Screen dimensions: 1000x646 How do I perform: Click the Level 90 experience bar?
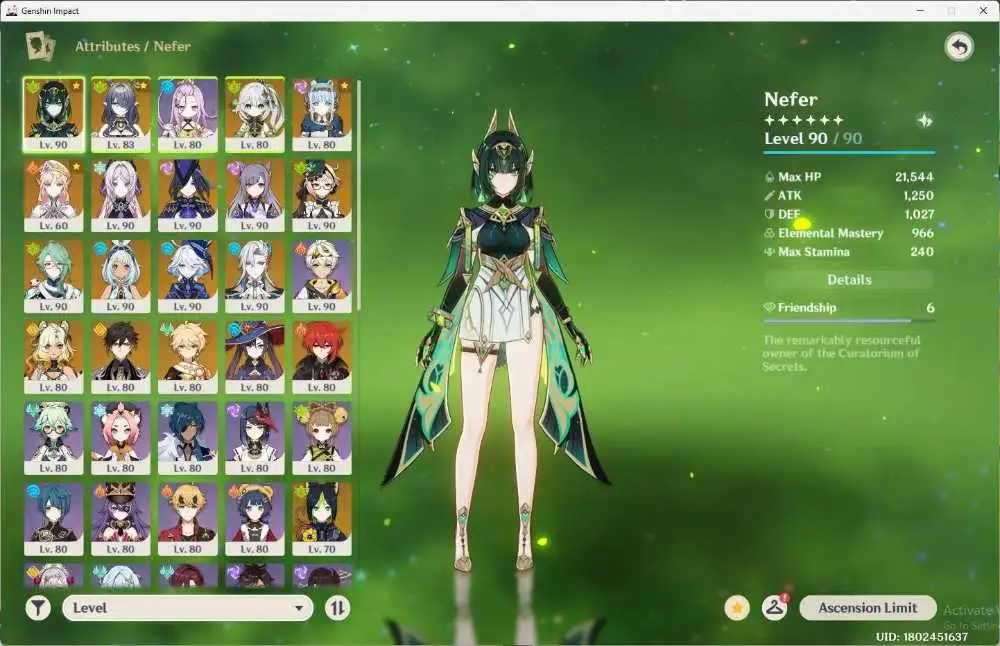(x=849, y=152)
